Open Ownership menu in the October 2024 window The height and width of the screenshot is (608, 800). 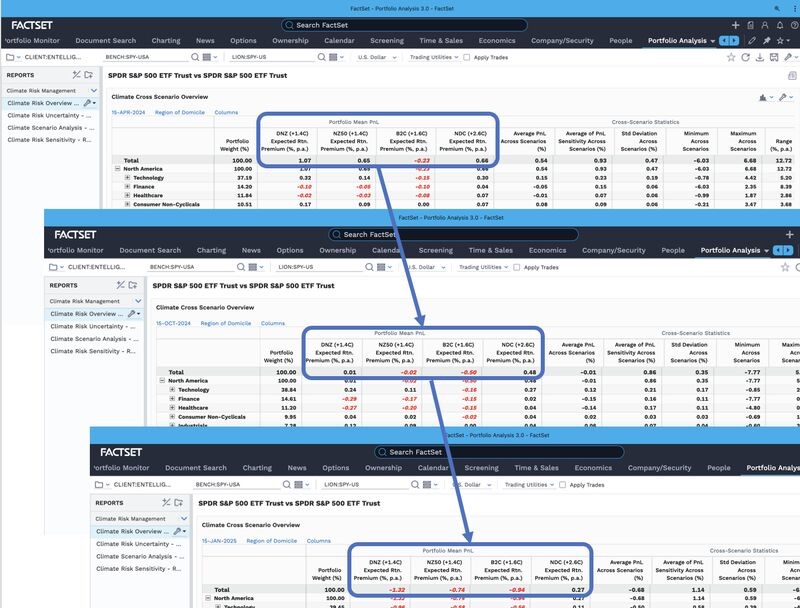(338, 250)
